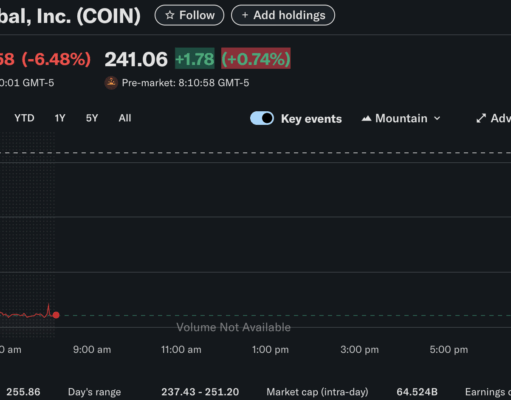Click the 237.43 - 251.20 range value
The image size is (511, 400).
tap(200, 392)
